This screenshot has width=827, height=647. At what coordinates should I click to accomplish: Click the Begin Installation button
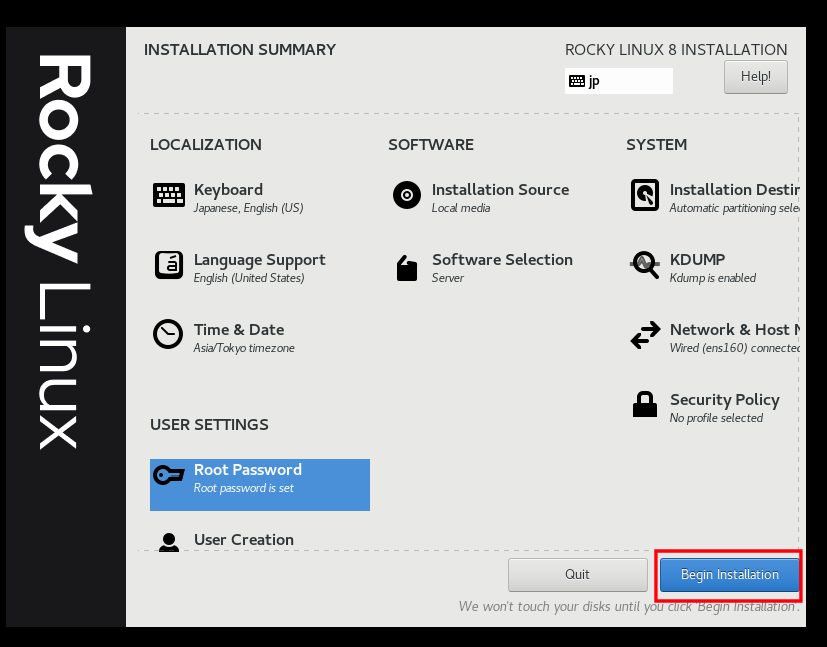click(729, 574)
